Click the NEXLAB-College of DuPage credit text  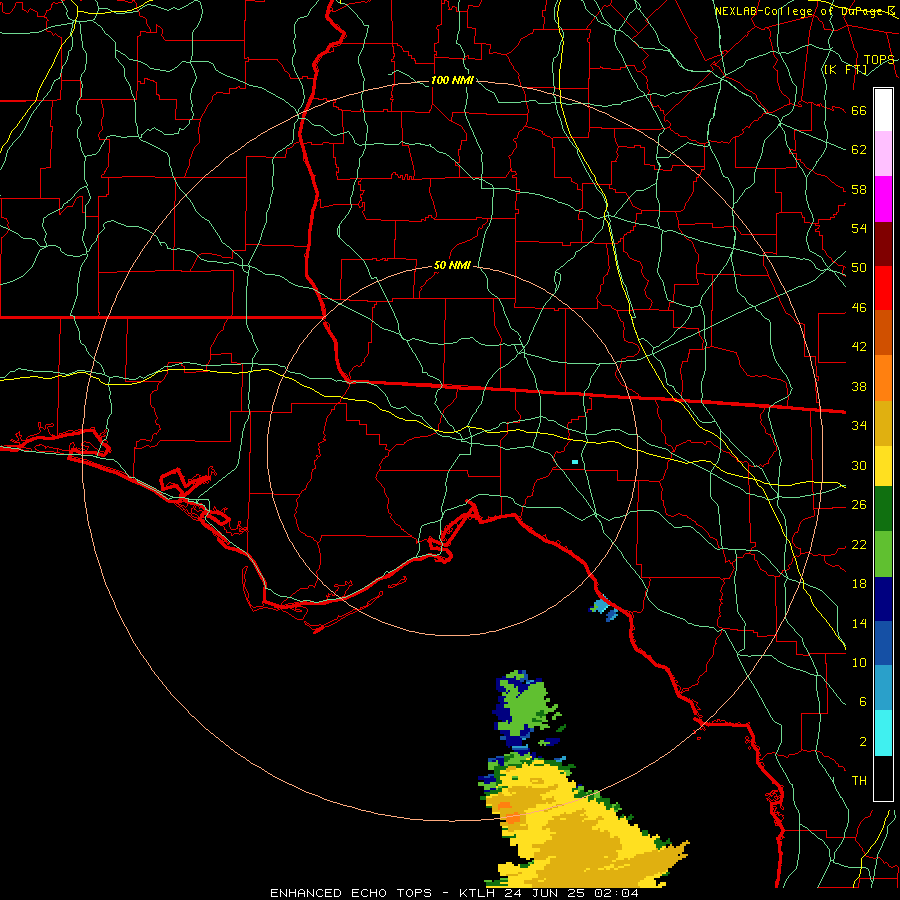[x=804, y=11]
